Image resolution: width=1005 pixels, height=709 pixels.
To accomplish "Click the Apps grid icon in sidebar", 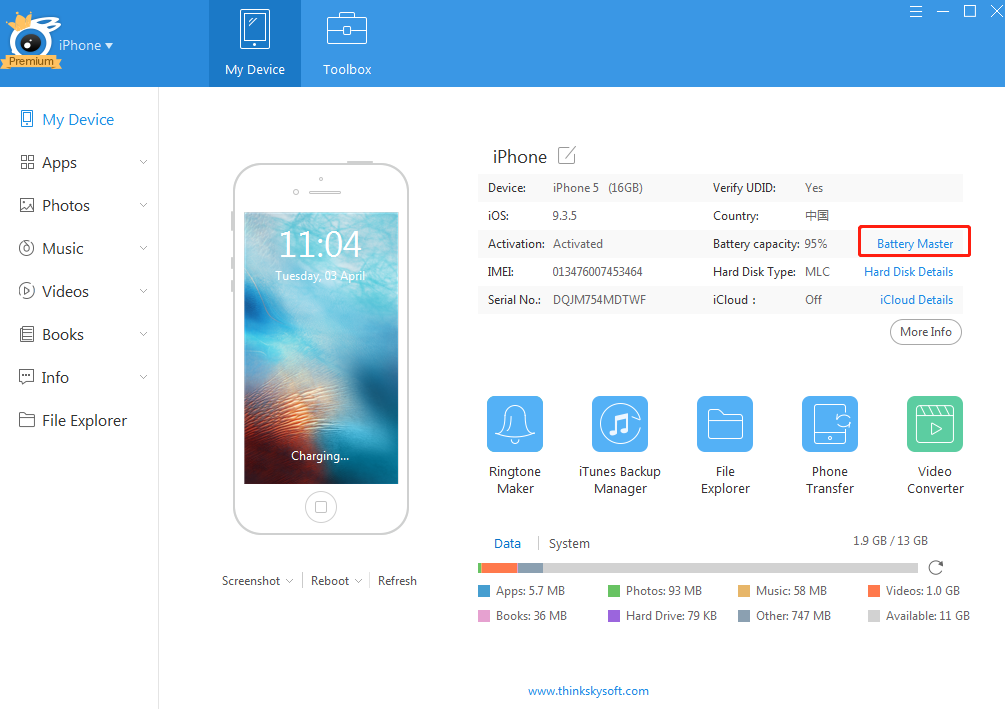I will [x=27, y=162].
